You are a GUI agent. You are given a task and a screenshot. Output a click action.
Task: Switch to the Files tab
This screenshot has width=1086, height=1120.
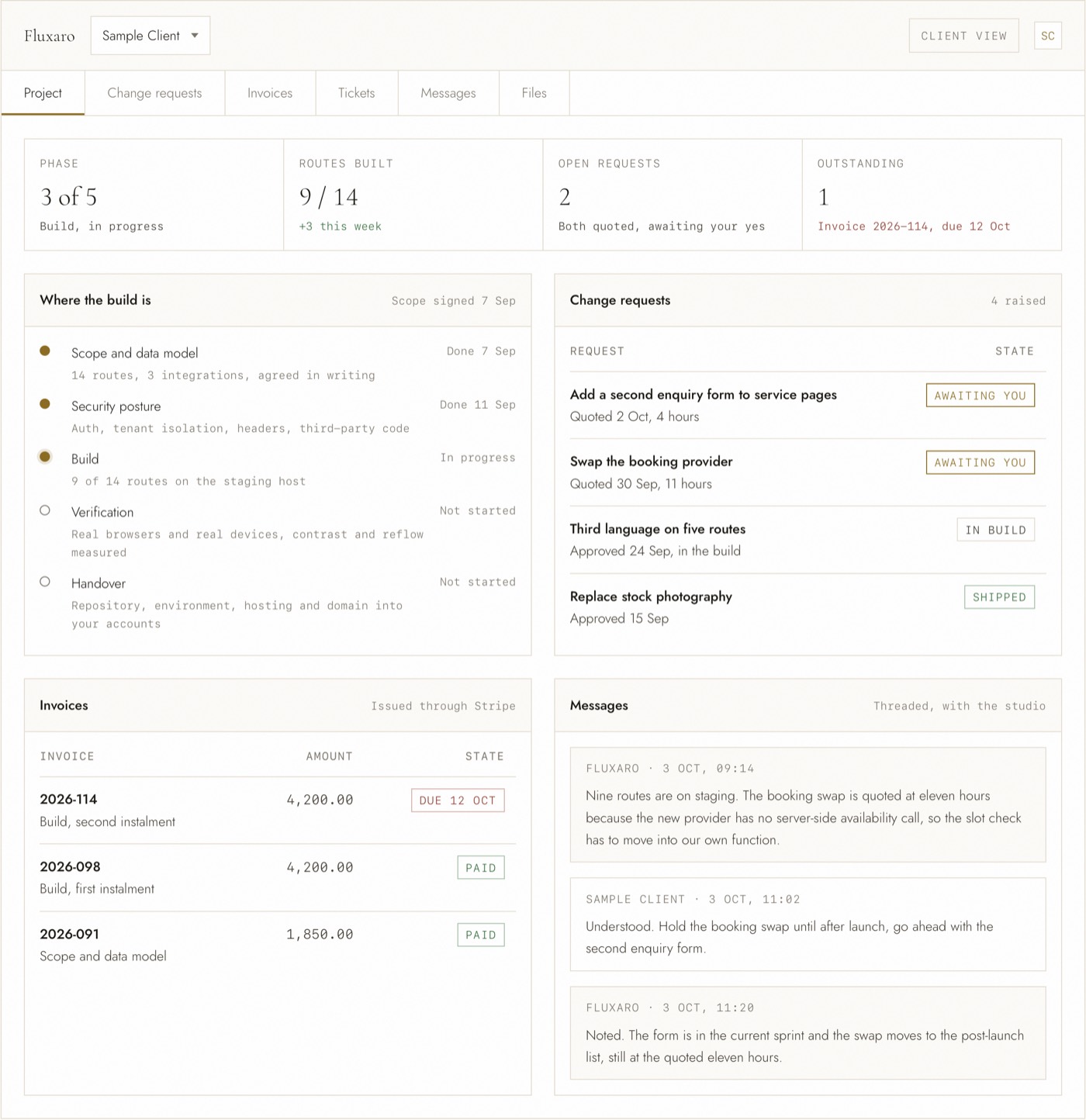[534, 93]
